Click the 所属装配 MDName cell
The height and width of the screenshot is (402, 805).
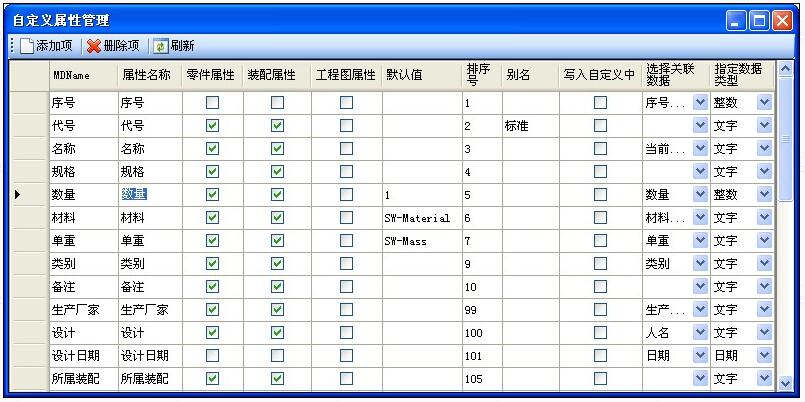(x=83, y=378)
